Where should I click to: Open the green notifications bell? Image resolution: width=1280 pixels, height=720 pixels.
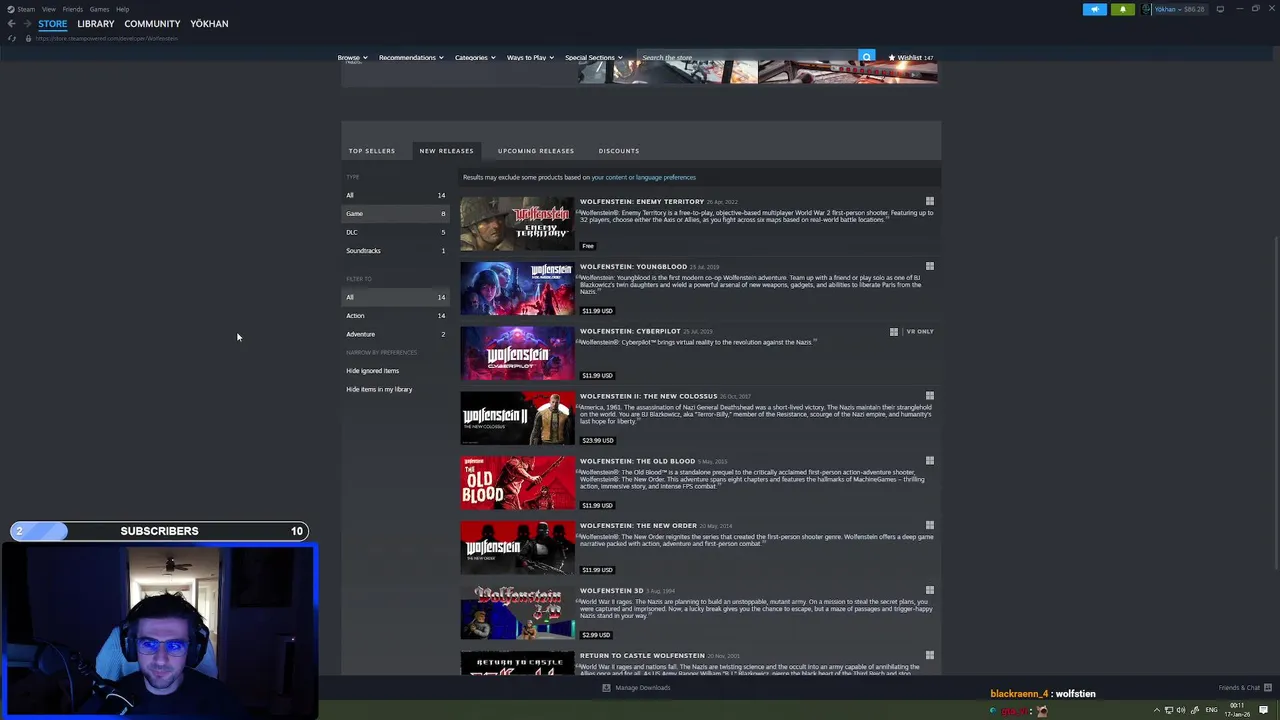[1122, 9]
